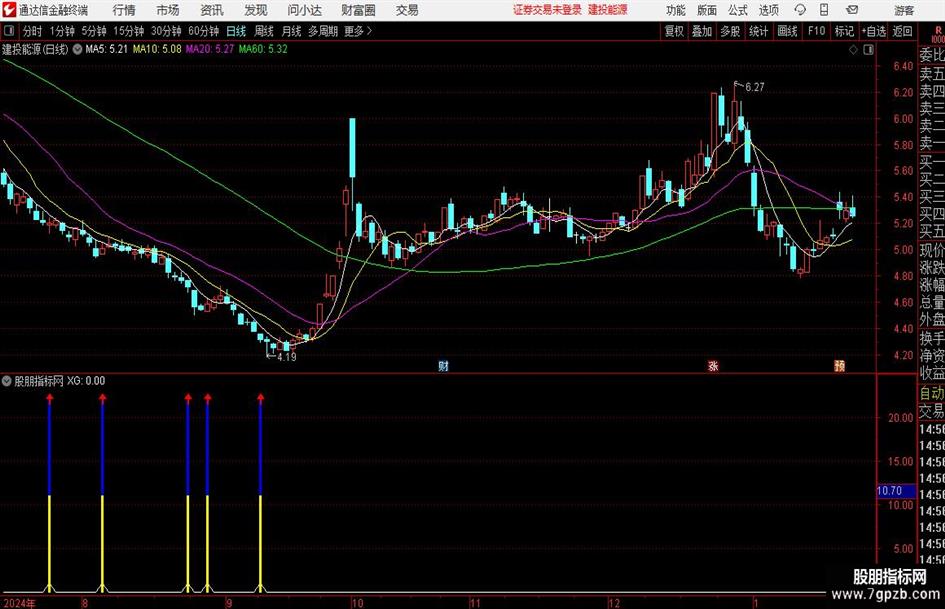Click the red R 1000 icon
Viewport: 945px width, 609px height.
(937, 34)
